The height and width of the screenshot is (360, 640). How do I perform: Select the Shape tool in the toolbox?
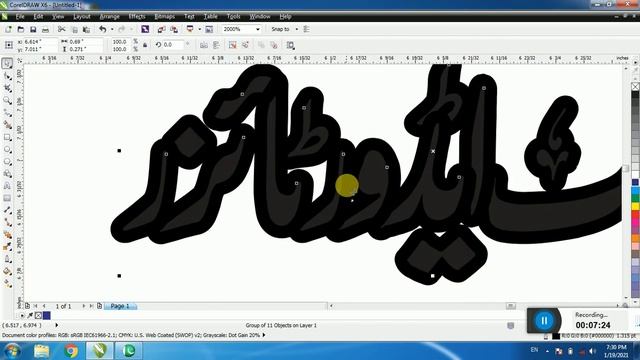click(x=7, y=76)
